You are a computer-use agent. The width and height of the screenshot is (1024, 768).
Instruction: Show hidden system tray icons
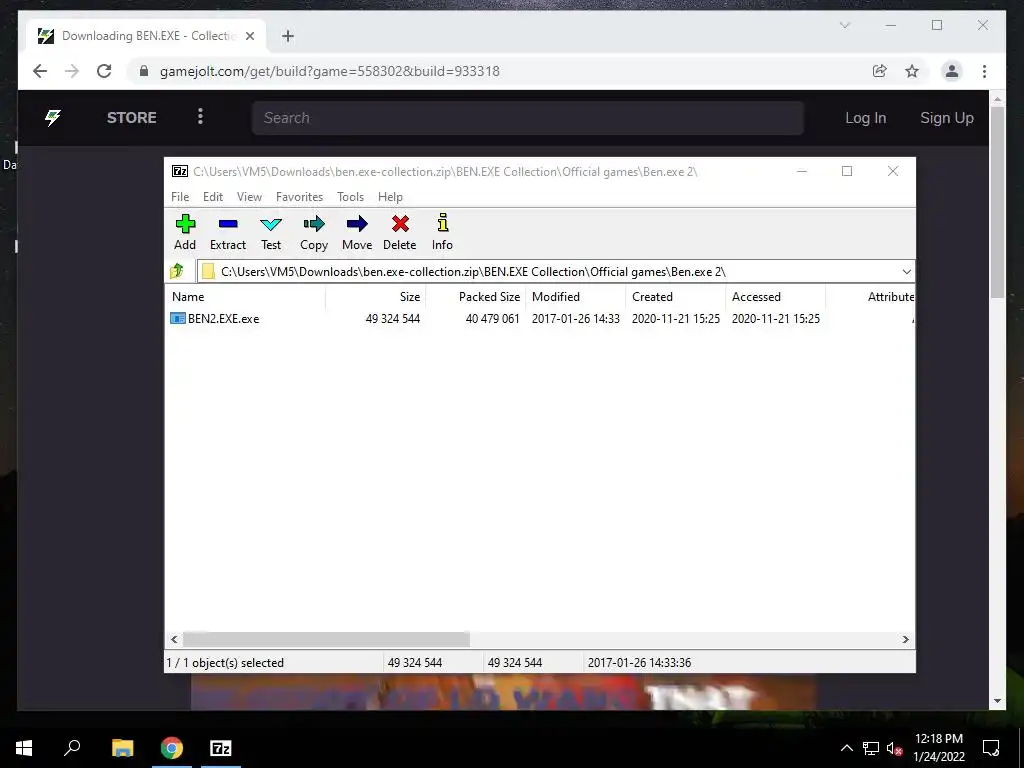point(846,748)
